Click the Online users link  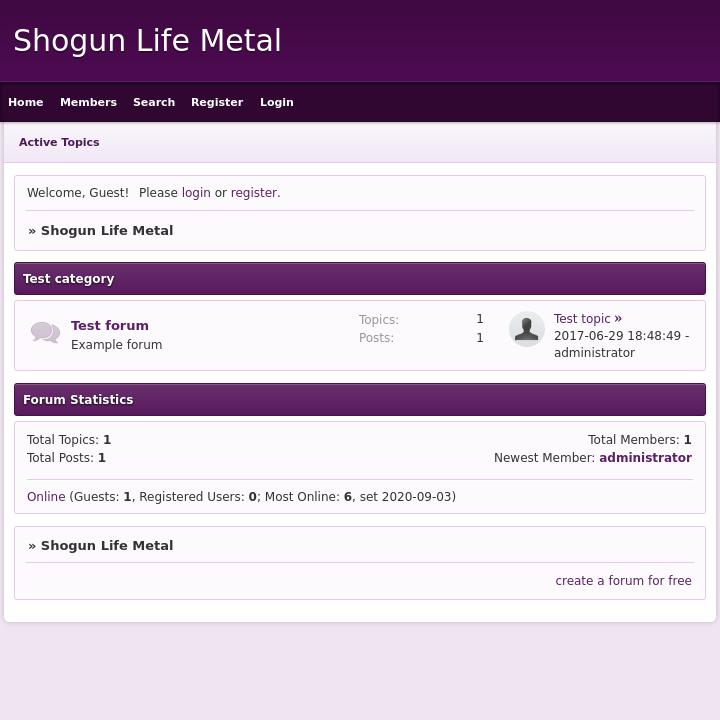pos(46,497)
